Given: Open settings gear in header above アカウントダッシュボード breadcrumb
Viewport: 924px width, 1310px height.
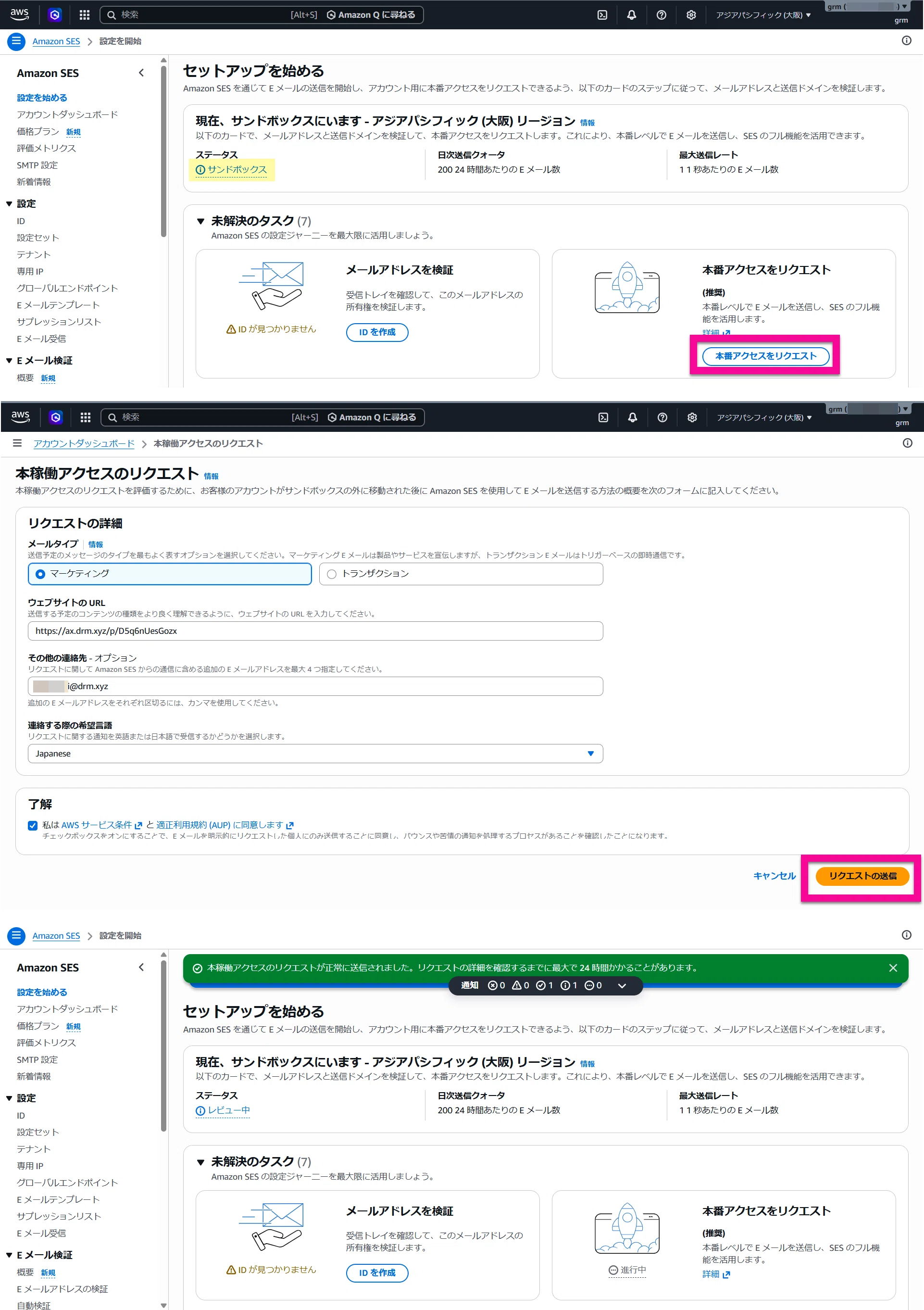Looking at the screenshot, I should [x=692, y=417].
